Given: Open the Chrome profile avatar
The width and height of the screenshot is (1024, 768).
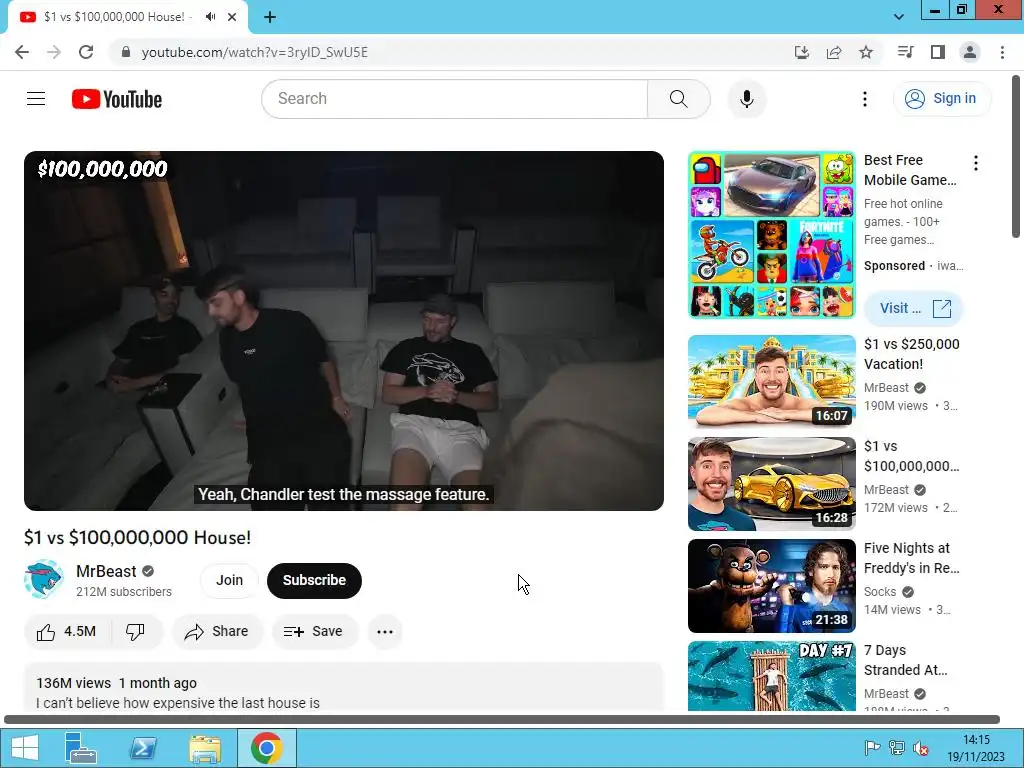Looking at the screenshot, I should click(970, 52).
